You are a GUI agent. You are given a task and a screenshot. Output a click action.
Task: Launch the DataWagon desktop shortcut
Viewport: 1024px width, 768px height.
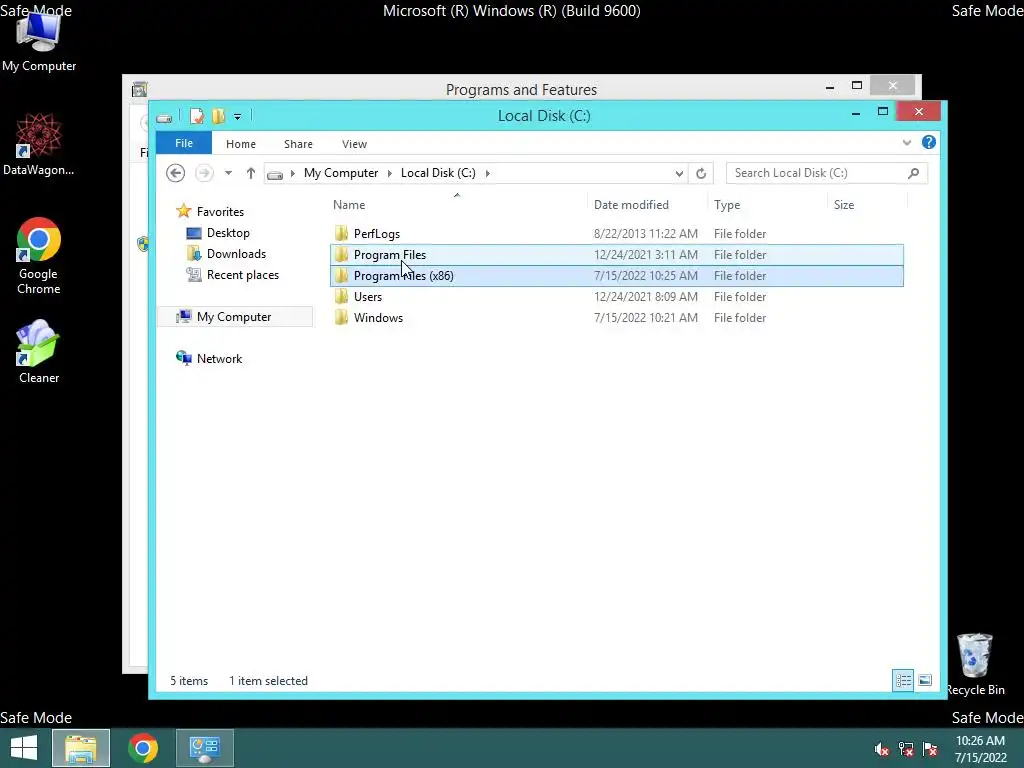tap(39, 144)
